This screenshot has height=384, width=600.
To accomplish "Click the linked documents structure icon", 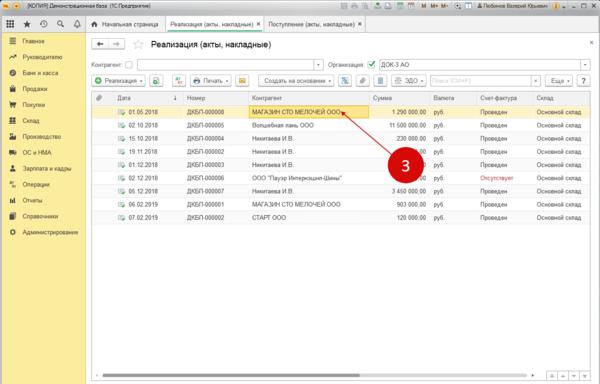I will 345,81.
